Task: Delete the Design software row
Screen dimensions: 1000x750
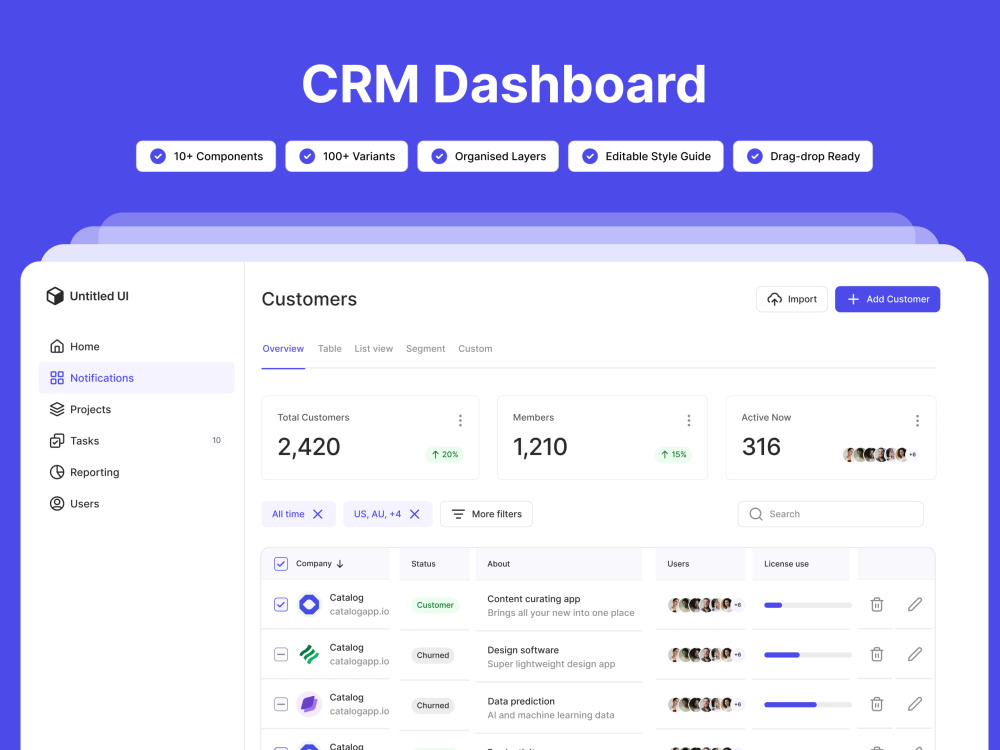Action: pos(877,654)
